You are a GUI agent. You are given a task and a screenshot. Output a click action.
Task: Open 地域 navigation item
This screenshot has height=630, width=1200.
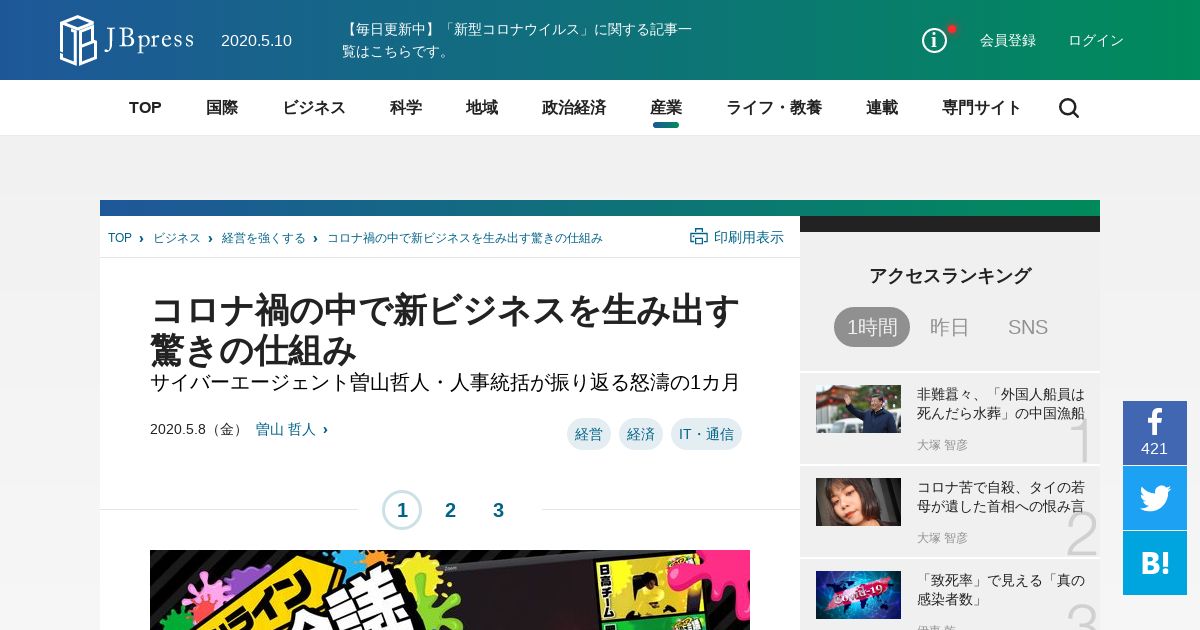(482, 108)
